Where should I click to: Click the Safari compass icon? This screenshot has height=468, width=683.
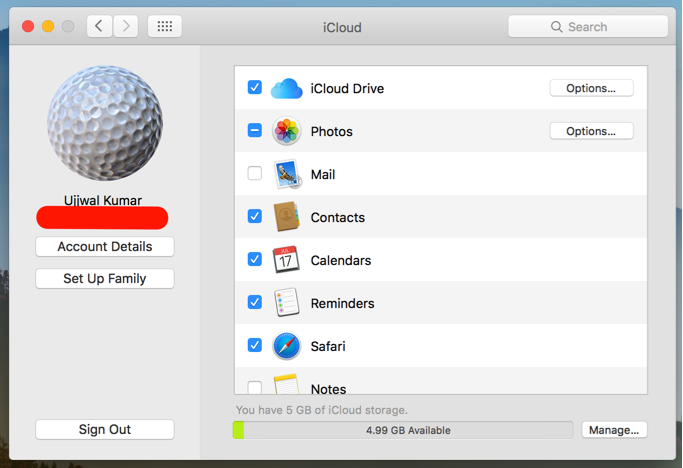click(x=287, y=346)
